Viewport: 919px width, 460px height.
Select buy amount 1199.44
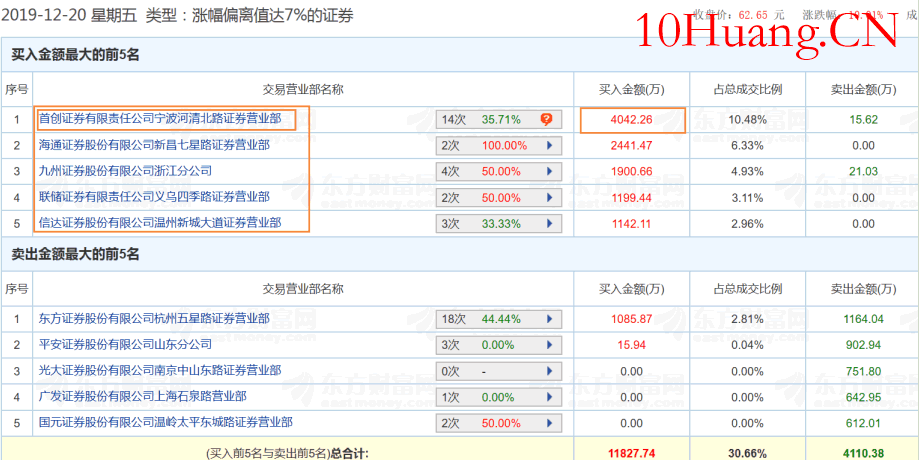pos(632,197)
